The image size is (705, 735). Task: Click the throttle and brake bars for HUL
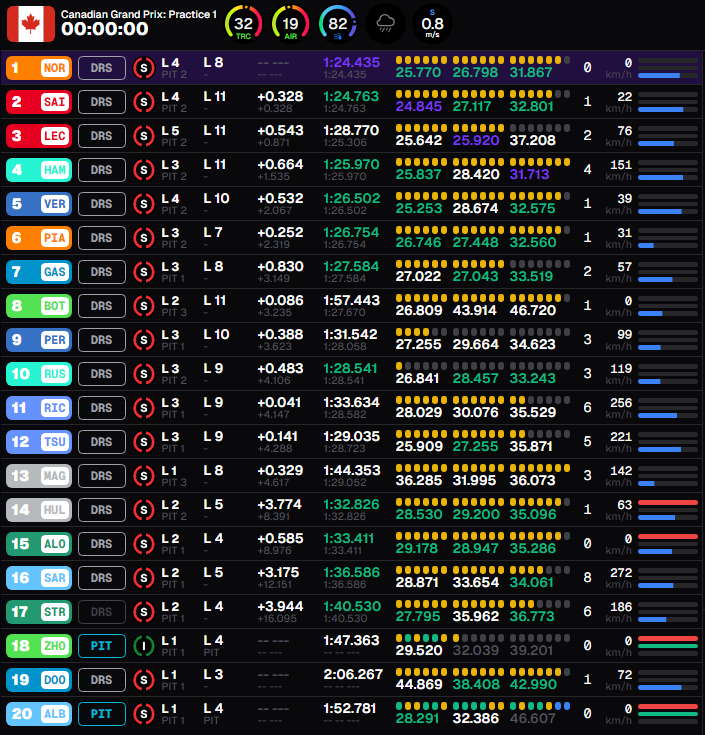pyautogui.click(x=668, y=510)
